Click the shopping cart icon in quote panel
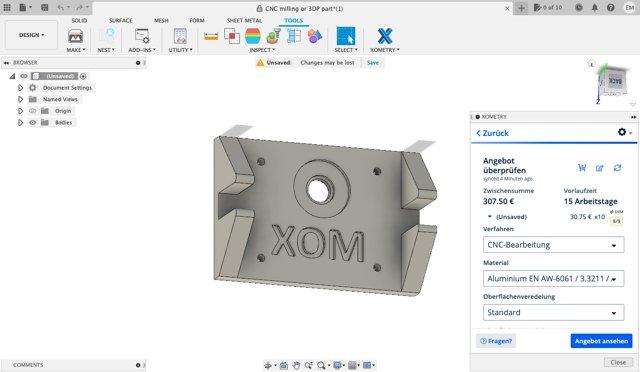The width and height of the screenshot is (640, 372). point(582,167)
